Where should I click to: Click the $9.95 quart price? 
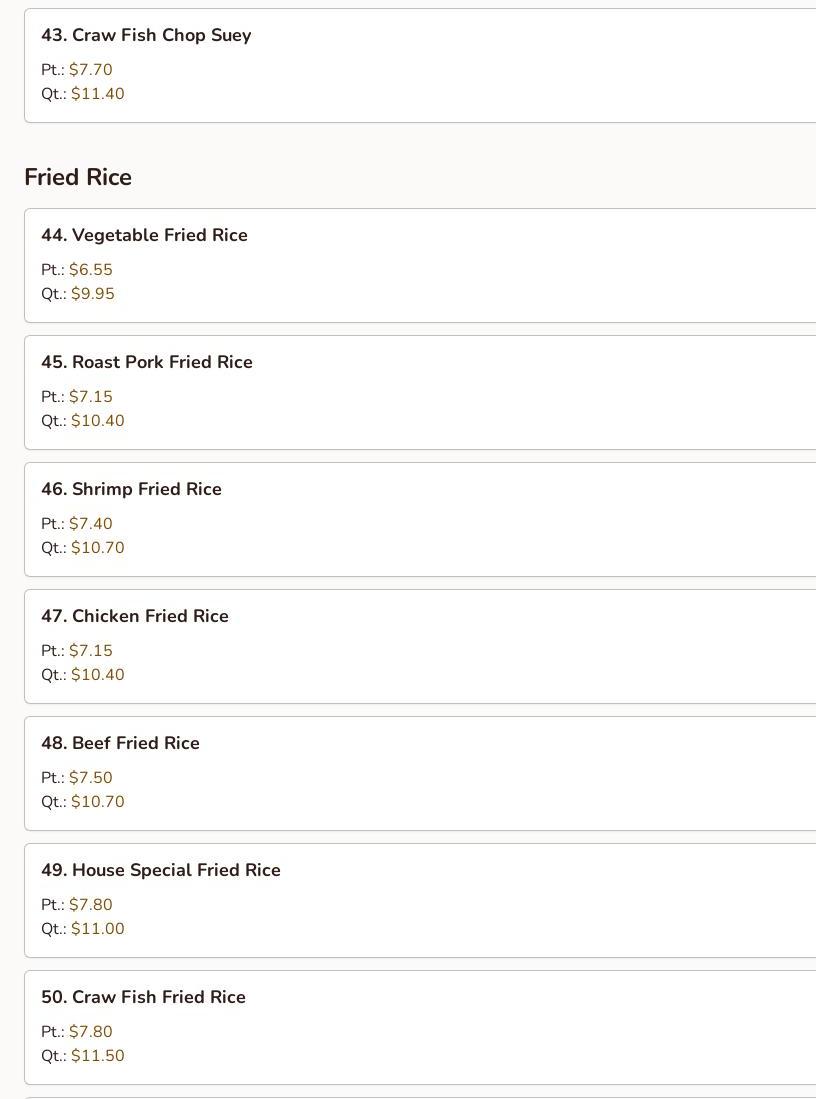[93, 294]
